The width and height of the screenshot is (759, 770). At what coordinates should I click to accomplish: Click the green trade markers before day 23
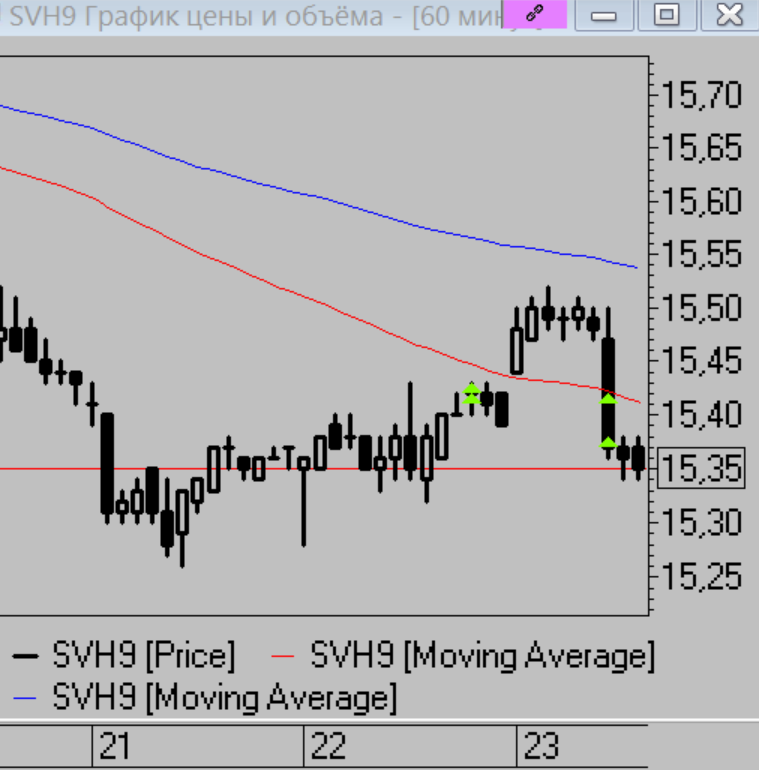pos(472,393)
